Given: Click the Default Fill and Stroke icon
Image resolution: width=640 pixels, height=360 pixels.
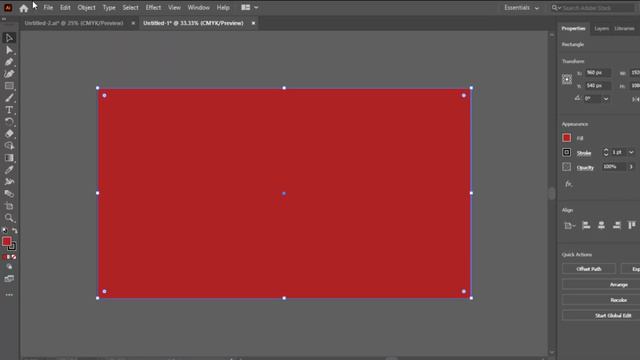Looking at the screenshot, I should tap(4, 231).
